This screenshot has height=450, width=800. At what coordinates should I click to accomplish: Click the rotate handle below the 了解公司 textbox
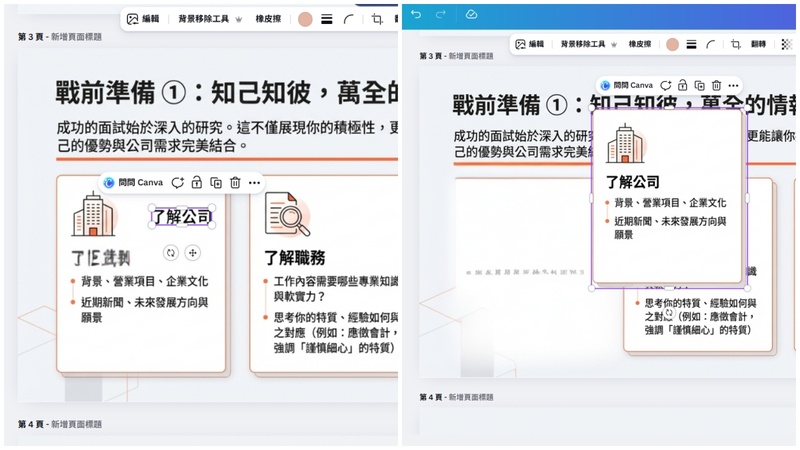[x=171, y=253]
